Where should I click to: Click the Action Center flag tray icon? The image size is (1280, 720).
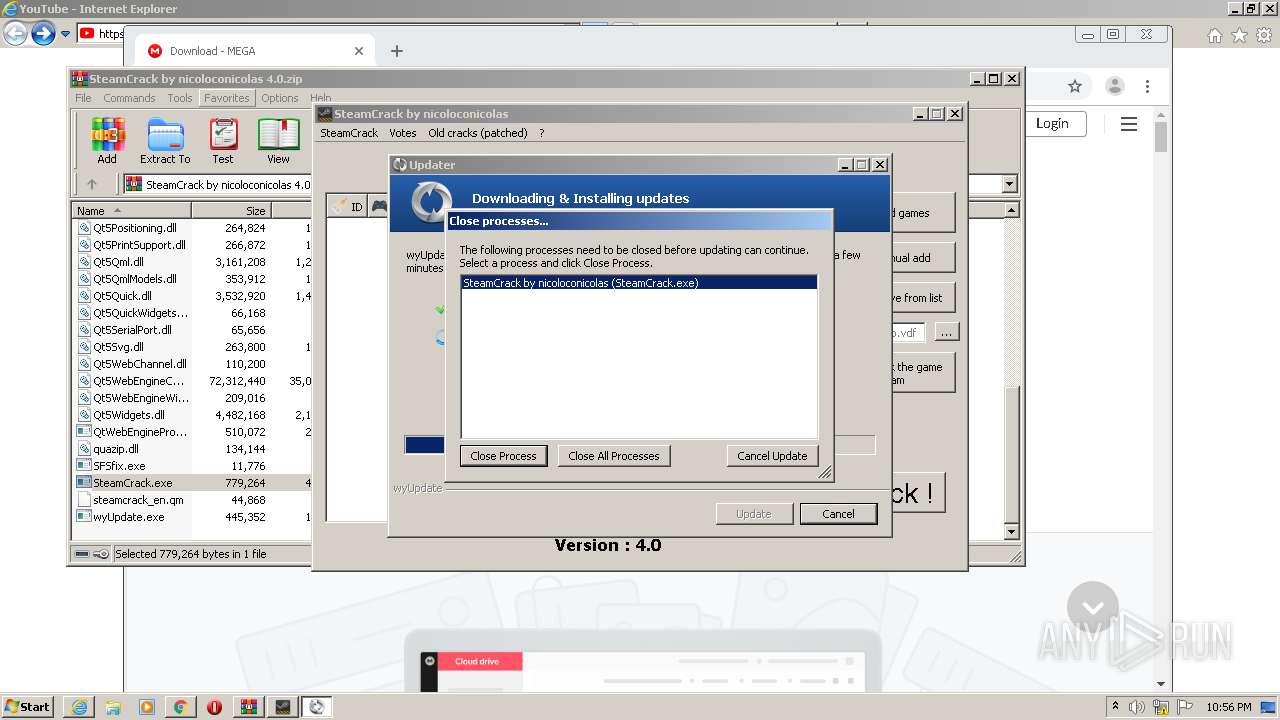1185,707
